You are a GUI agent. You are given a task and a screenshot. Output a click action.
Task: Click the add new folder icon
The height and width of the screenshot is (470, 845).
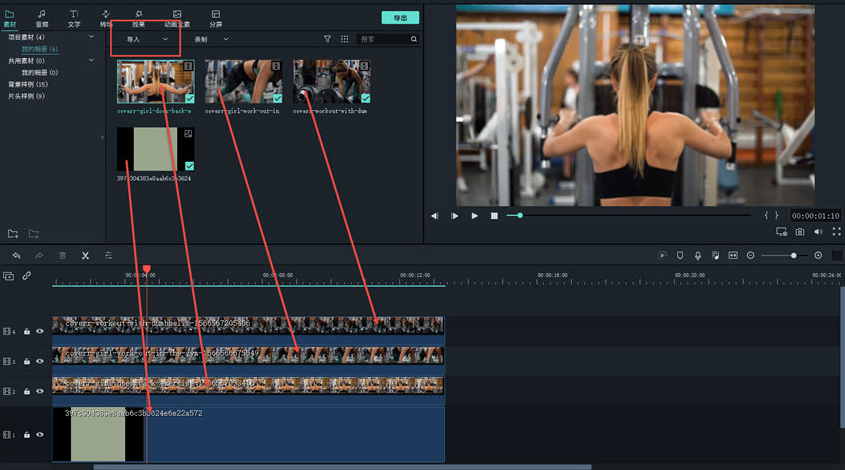click(13, 234)
